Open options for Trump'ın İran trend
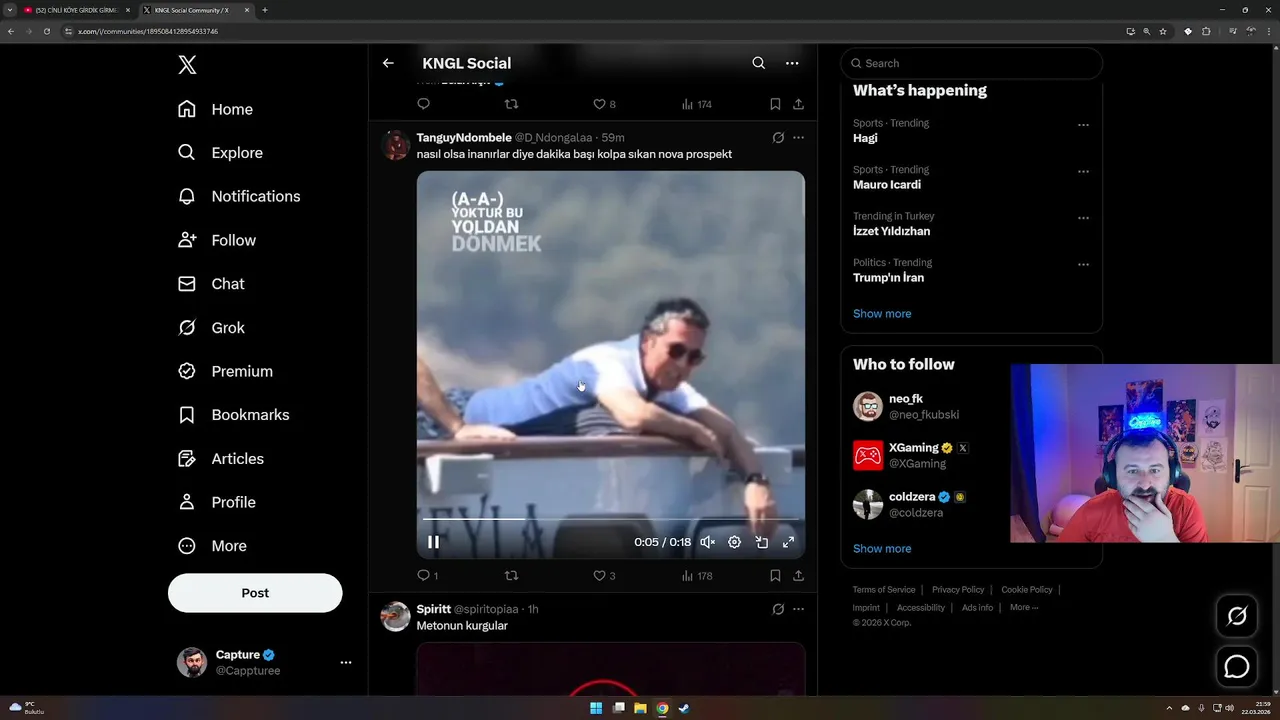The width and height of the screenshot is (1280, 720). coord(1083,265)
